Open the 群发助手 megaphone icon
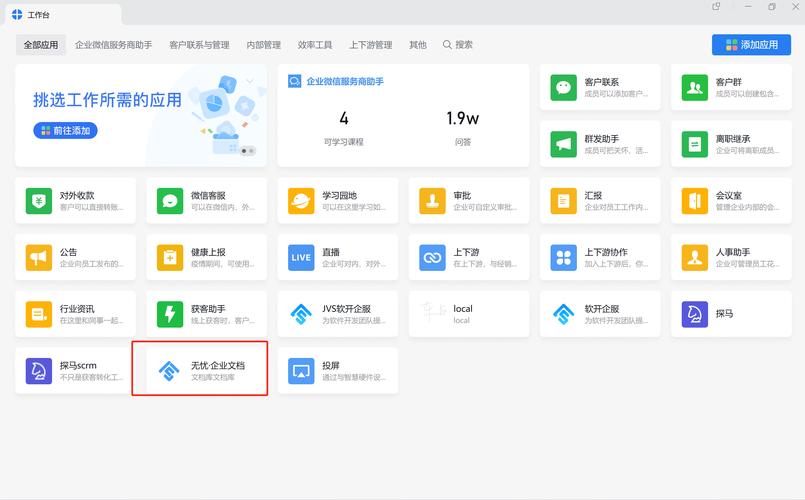The image size is (805, 500). click(564, 144)
